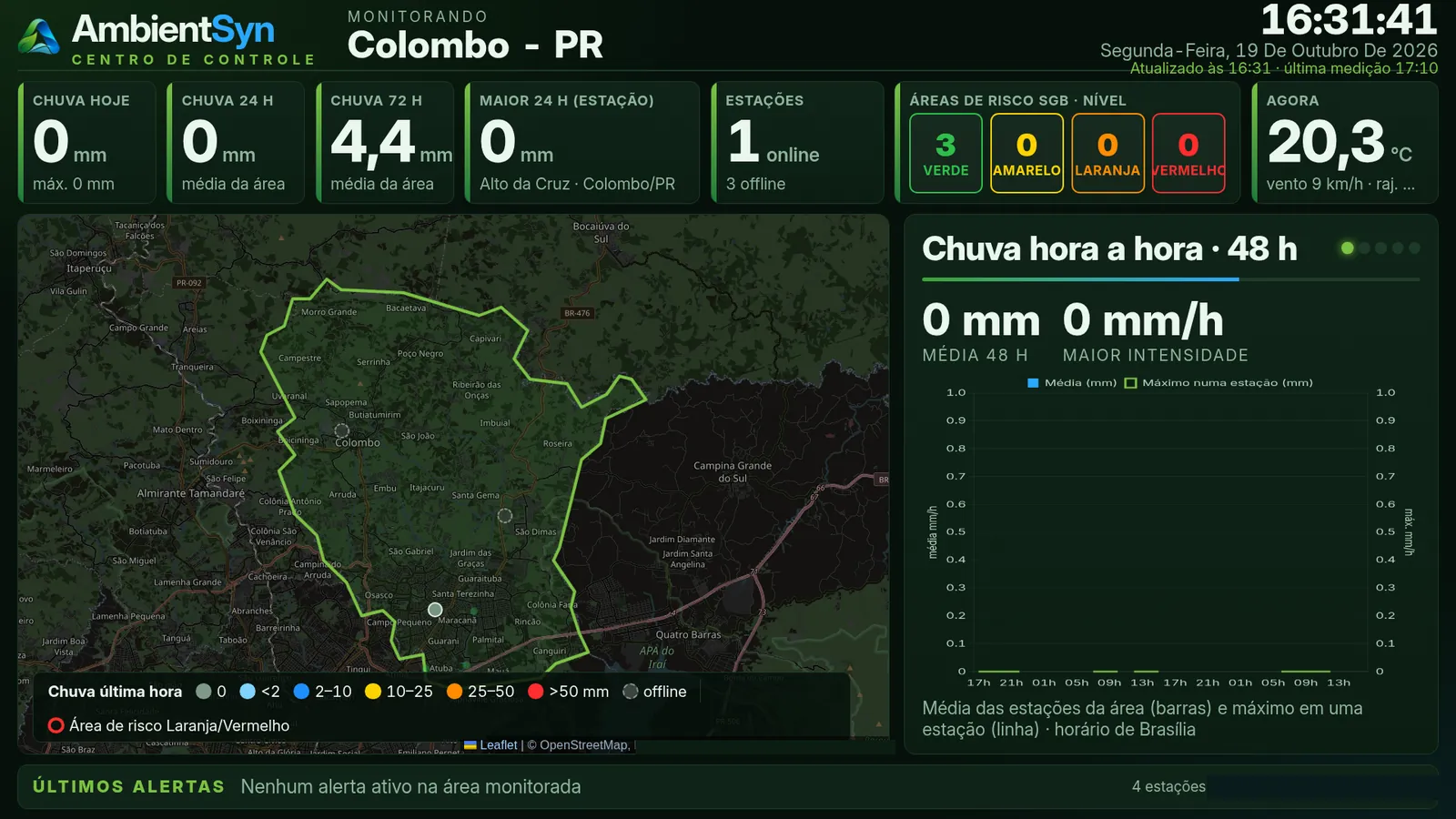Open the online station marker near Maracanã
The width and height of the screenshot is (1456, 819).
click(x=435, y=610)
